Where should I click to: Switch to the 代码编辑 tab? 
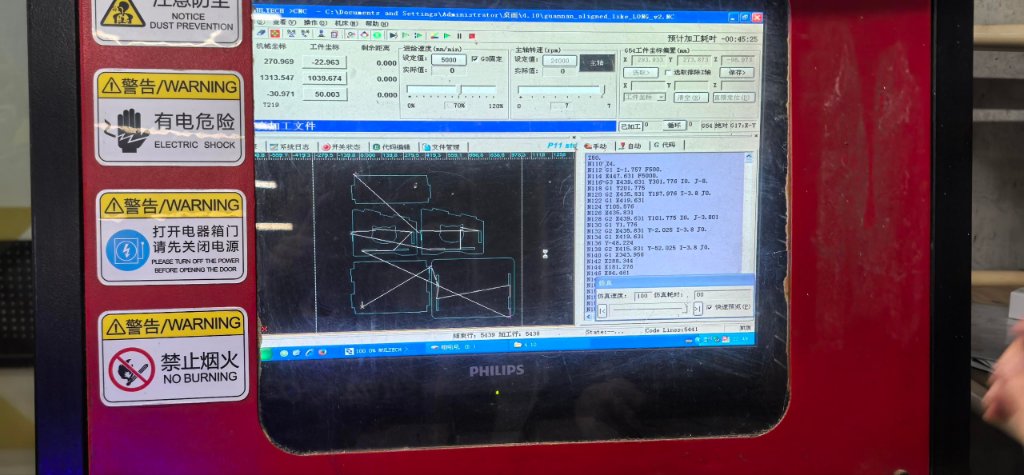tap(392, 147)
